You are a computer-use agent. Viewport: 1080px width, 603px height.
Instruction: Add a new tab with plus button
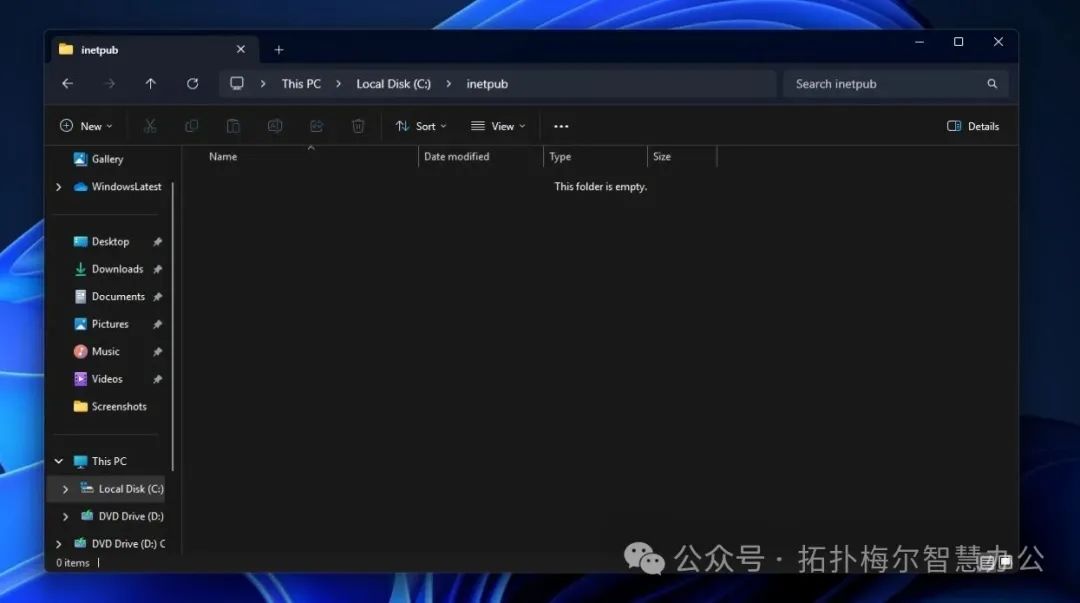tap(279, 50)
